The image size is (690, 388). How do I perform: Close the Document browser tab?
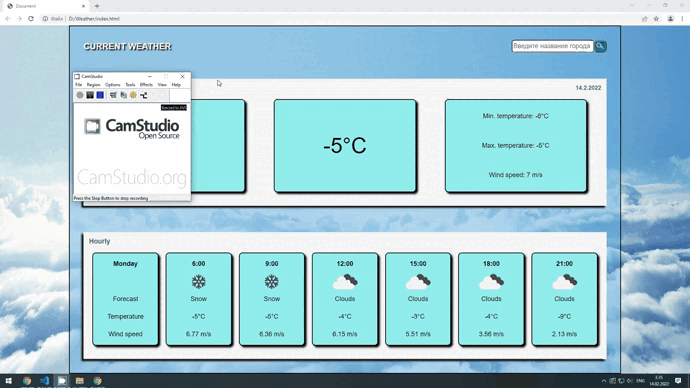83,6
